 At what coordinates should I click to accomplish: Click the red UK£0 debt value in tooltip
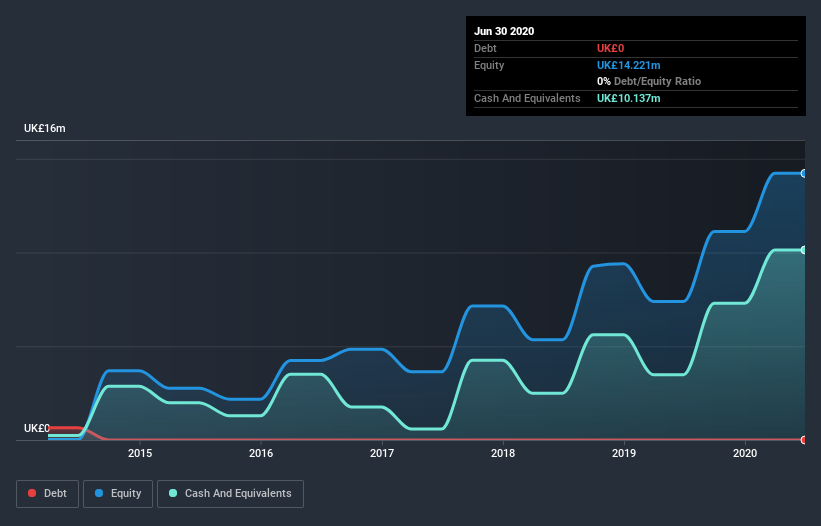click(x=611, y=48)
